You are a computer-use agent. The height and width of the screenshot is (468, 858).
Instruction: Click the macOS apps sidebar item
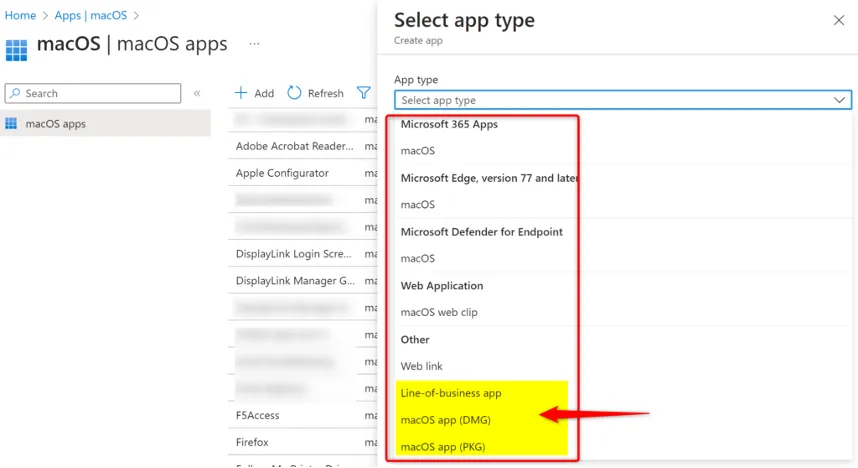pyautogui.click(x=55, y=124)
